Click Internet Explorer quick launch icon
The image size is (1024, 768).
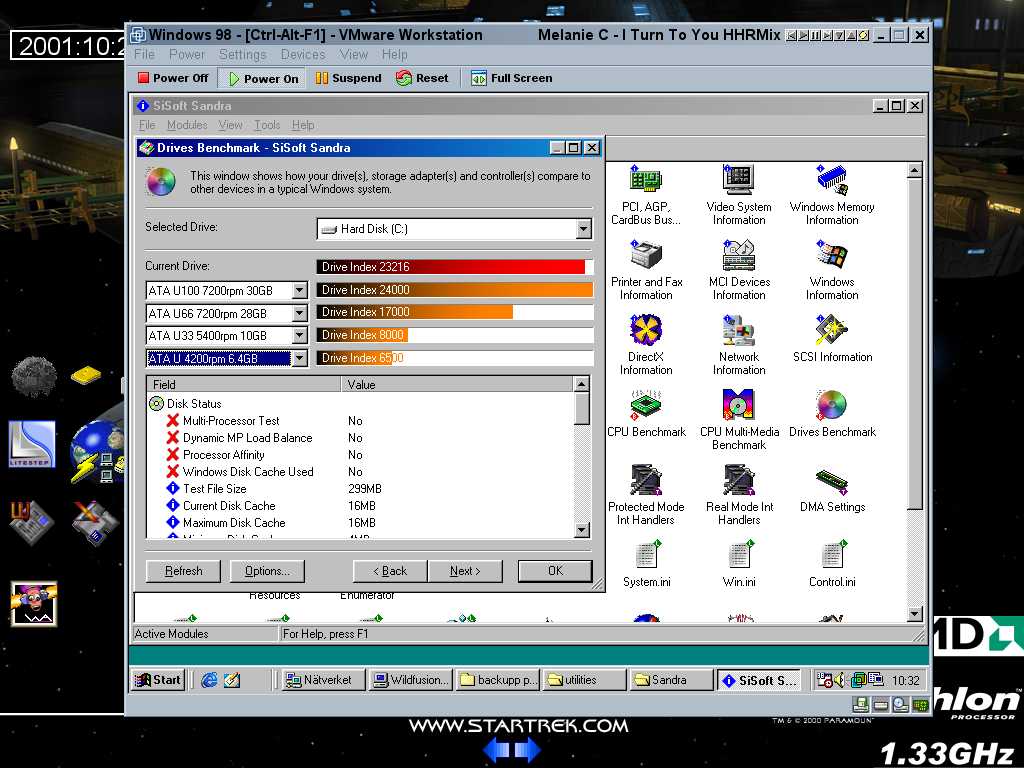[x=209, y=680]
